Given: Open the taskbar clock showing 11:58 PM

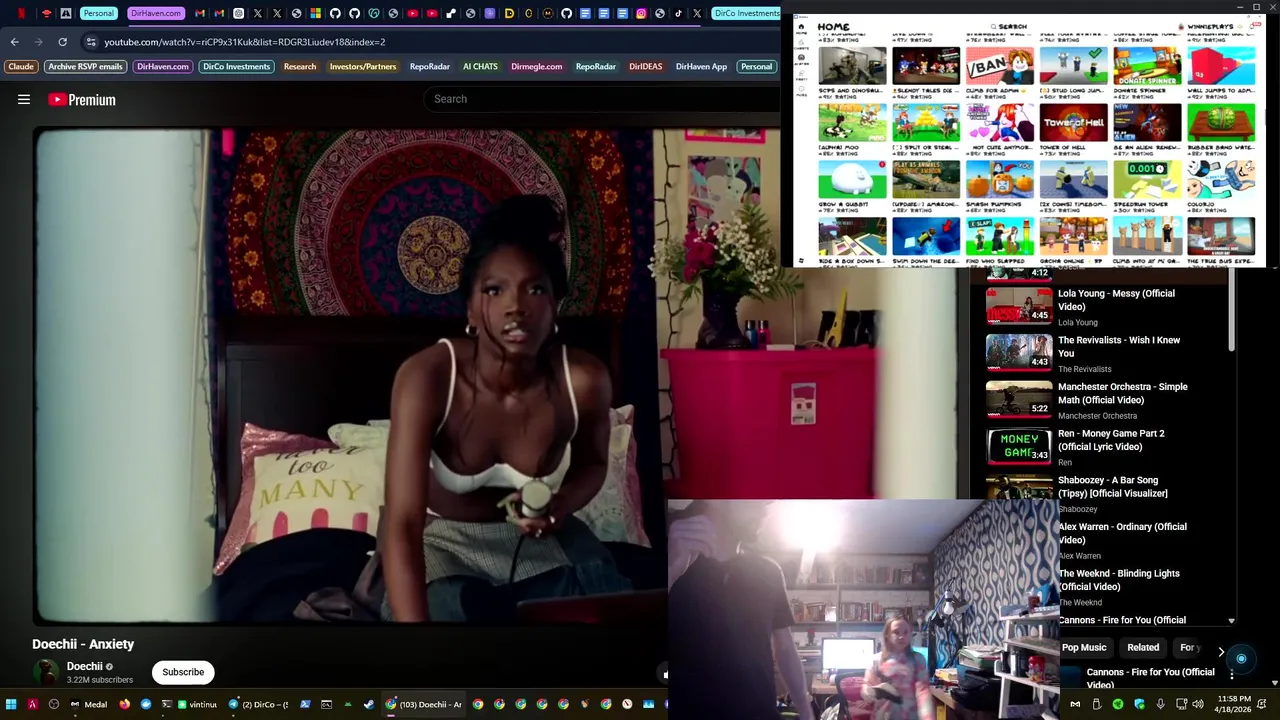Looking at the screenshot, I should click(1233, 704).
